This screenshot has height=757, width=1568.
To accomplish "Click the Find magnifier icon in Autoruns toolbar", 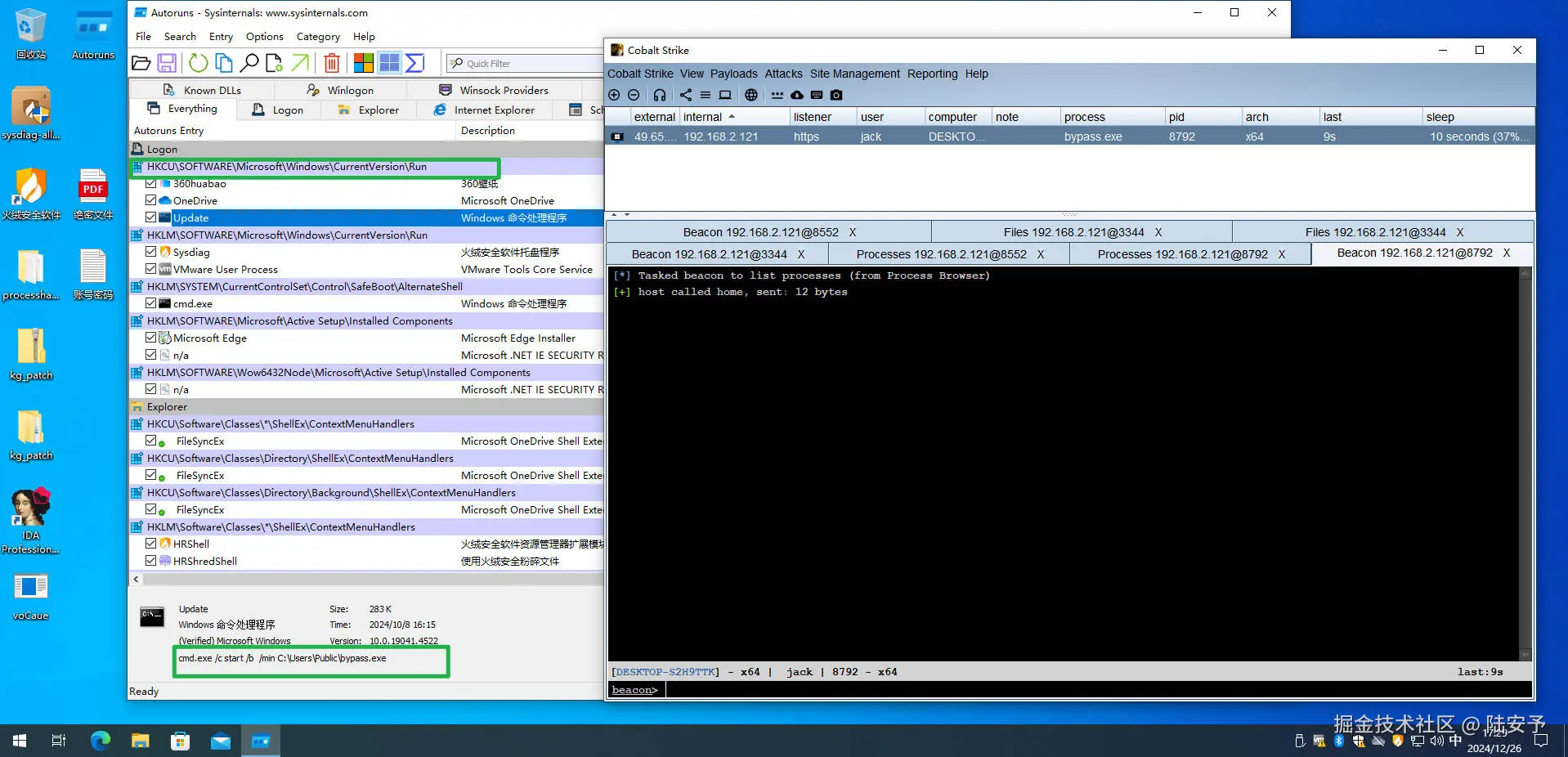I will tap(249, 63).
